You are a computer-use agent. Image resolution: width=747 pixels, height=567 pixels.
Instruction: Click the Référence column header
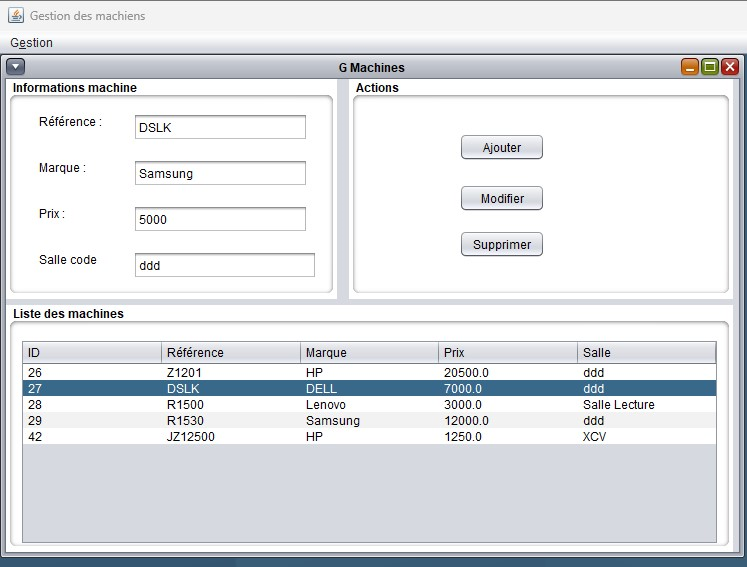[x=231, y=353]
